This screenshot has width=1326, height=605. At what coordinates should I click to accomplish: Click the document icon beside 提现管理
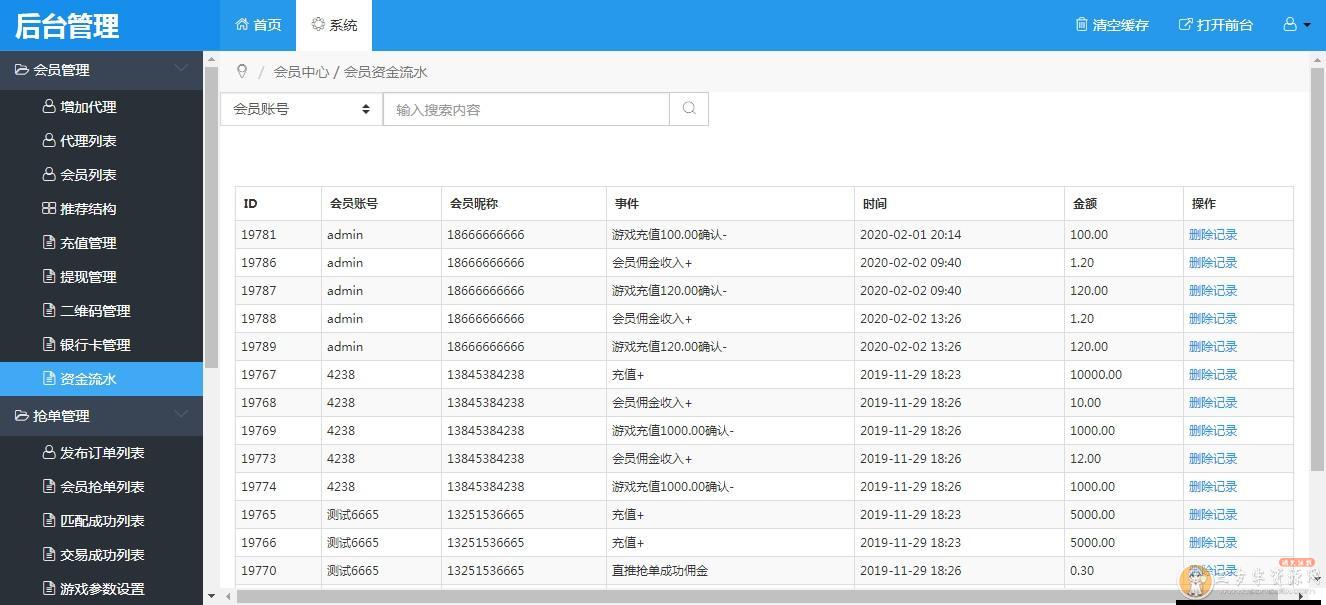coord(51,276)
